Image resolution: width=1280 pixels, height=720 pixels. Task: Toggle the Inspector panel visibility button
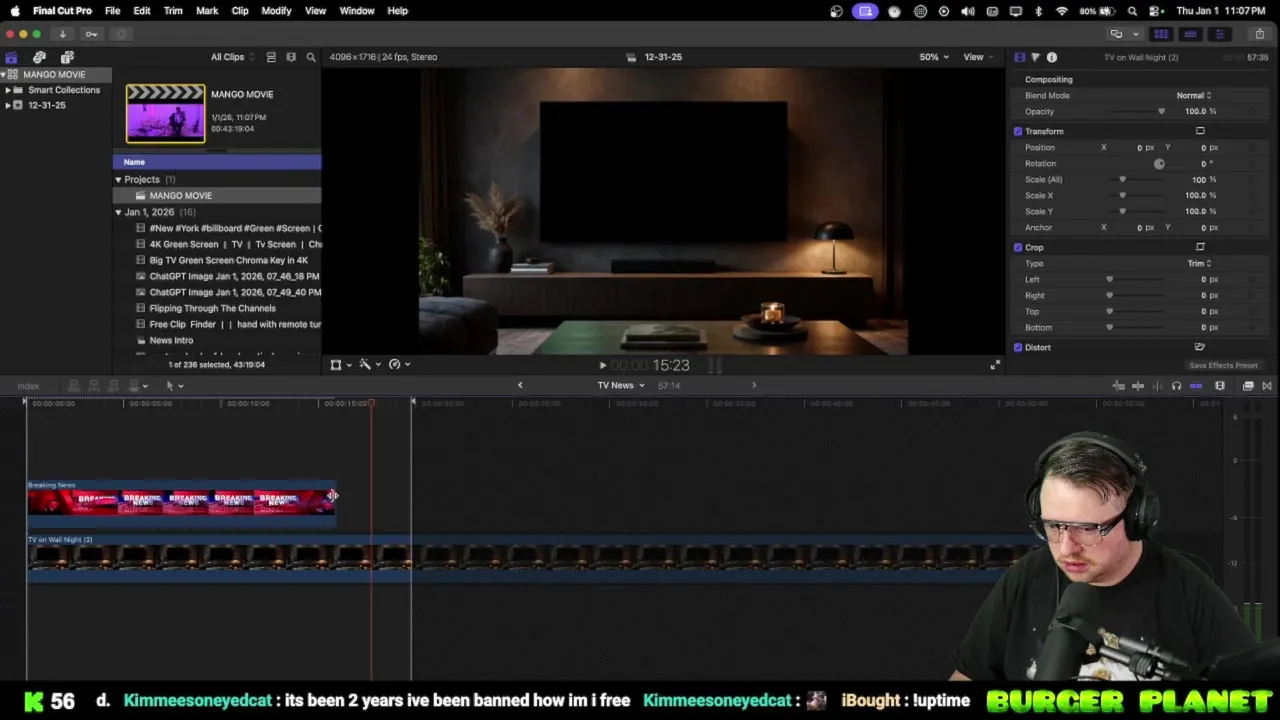pos(1219,34)
